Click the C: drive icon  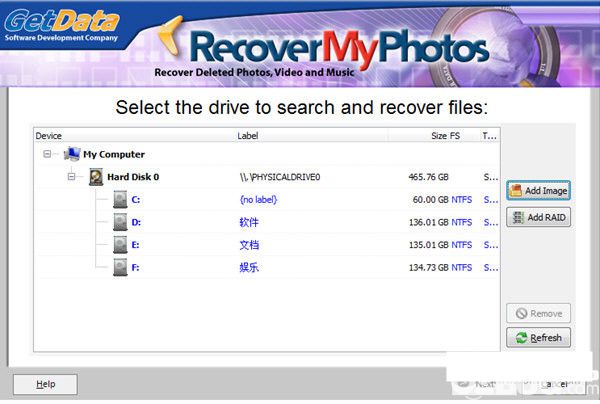pyautogui.click(x=120, y=199)
